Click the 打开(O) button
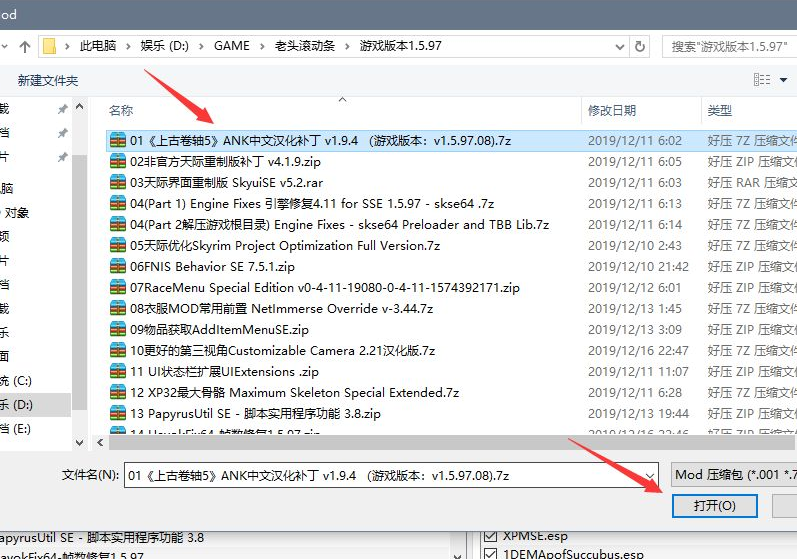Image resolution: width=797 pixels, height=559 pixels. point(715,506)
